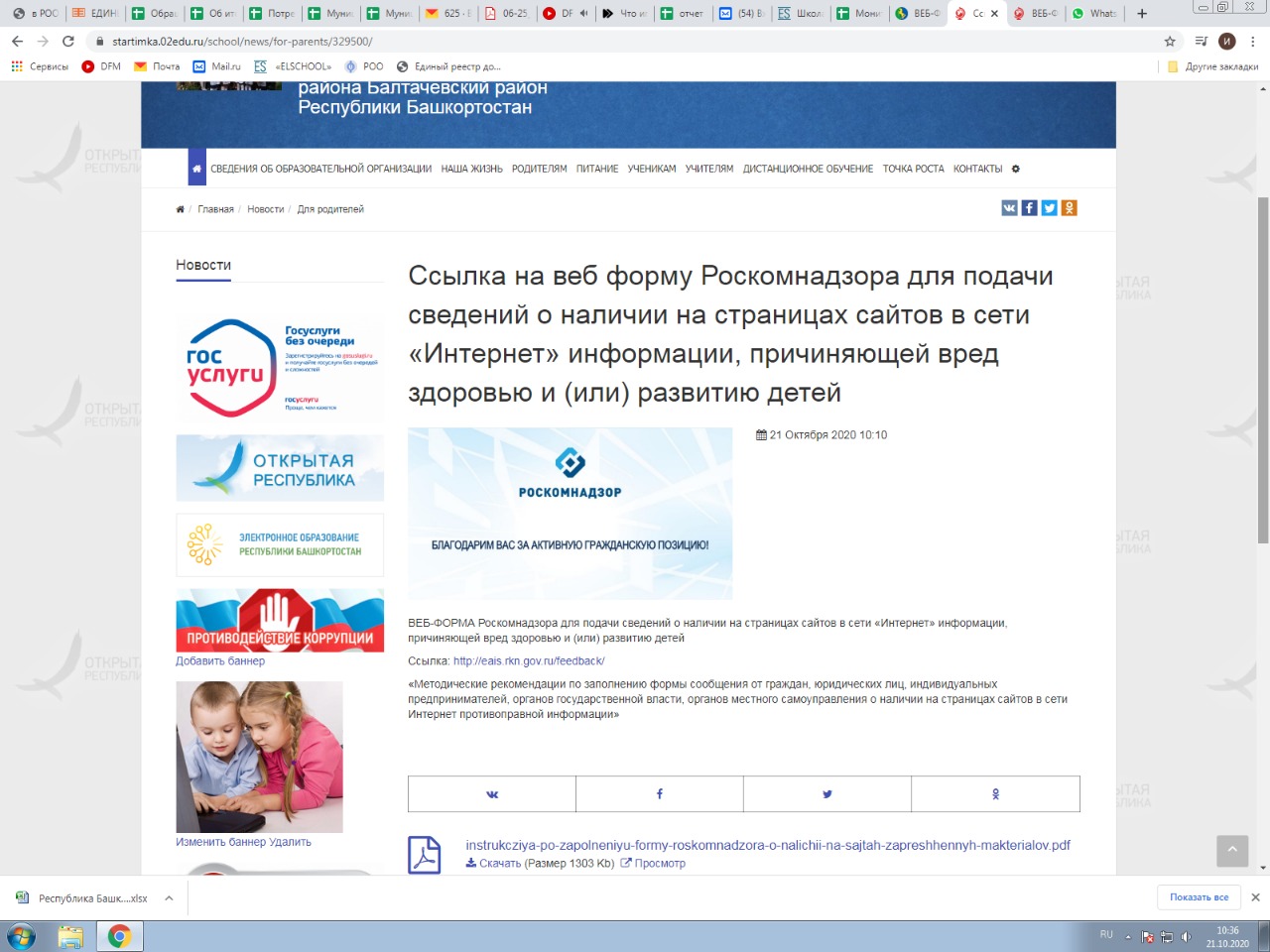
Task: Share via Facebook icon near breadcrumbs
Action: coord(1029,208)
